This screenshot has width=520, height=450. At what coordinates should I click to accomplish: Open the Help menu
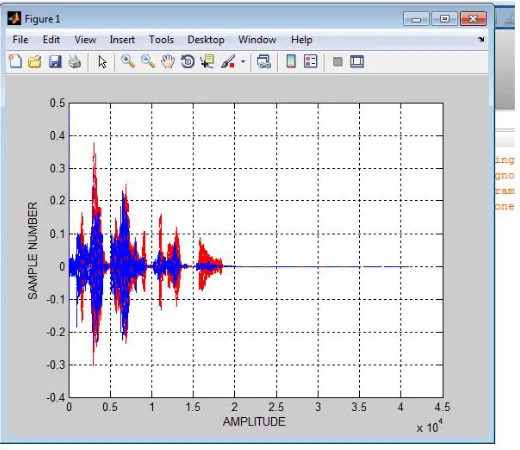[302, 40]
